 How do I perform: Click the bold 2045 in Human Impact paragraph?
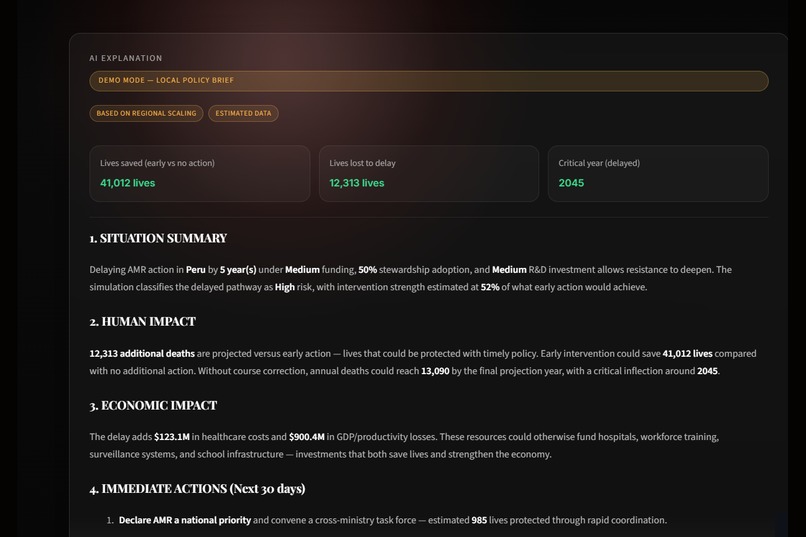707,371
